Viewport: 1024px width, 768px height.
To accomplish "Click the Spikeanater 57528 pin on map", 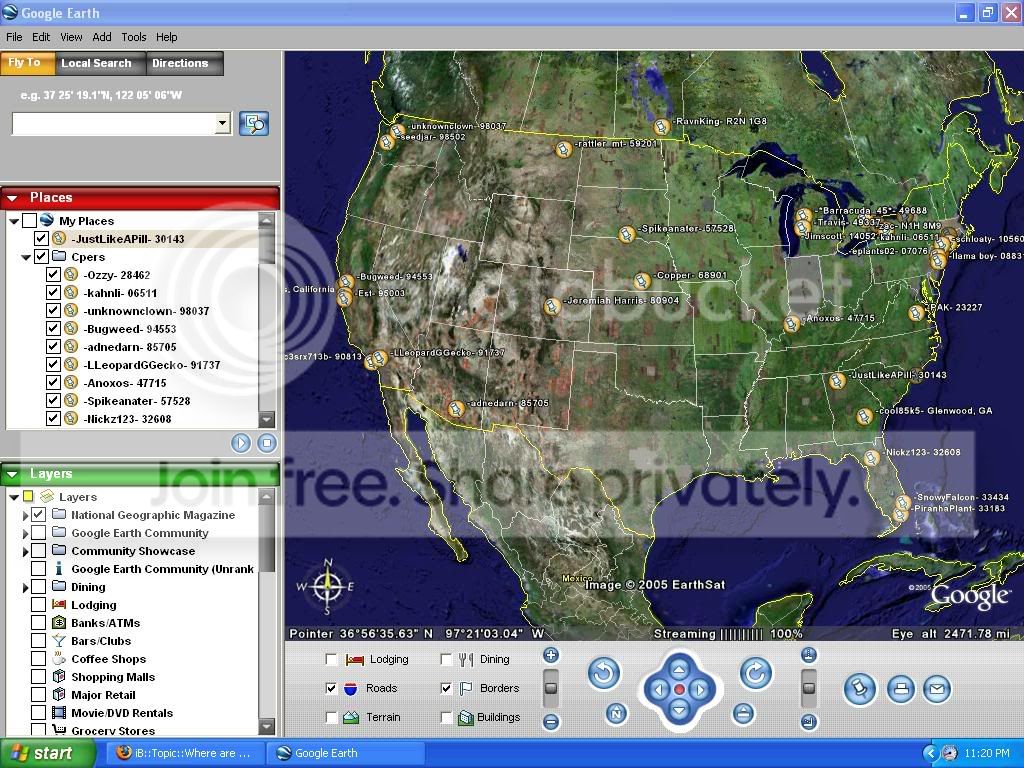I will 626,233.
